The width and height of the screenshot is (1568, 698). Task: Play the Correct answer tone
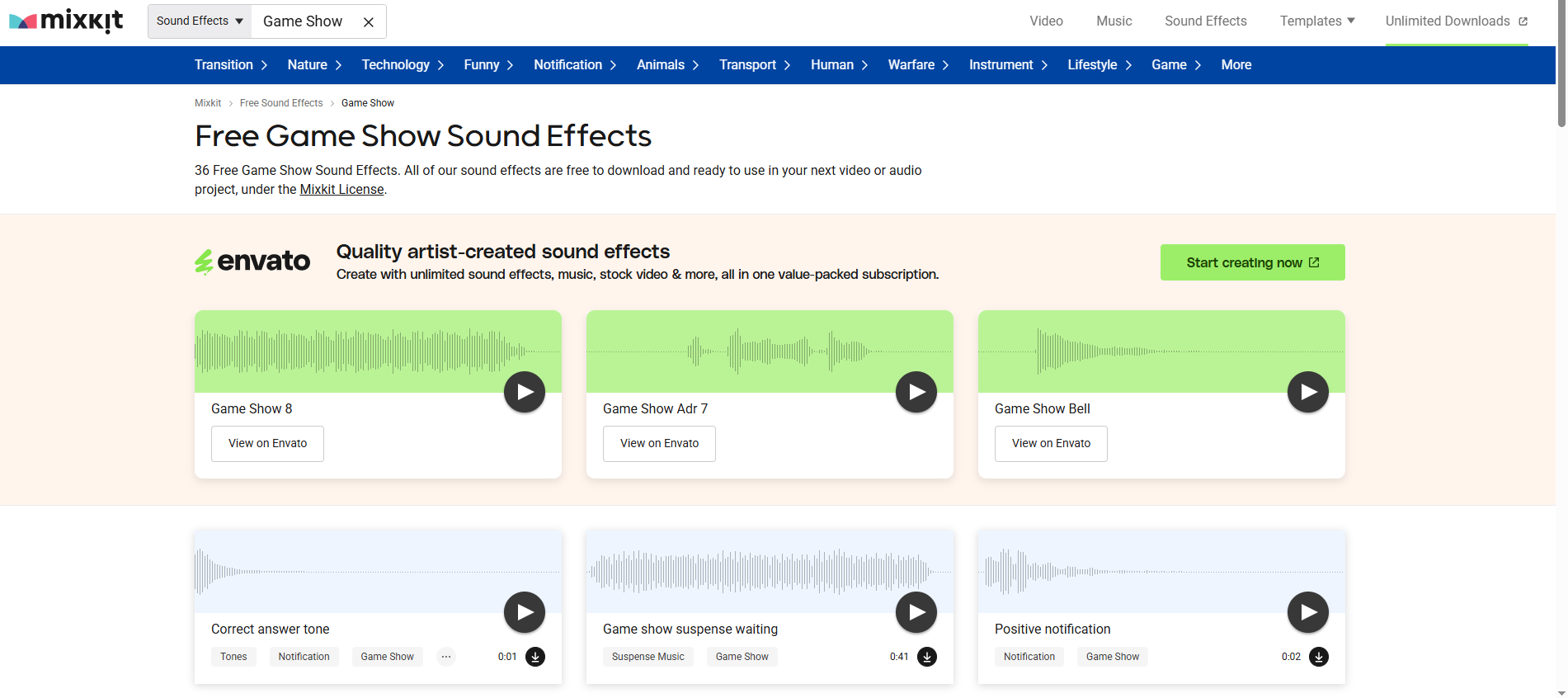coord(525,612)
